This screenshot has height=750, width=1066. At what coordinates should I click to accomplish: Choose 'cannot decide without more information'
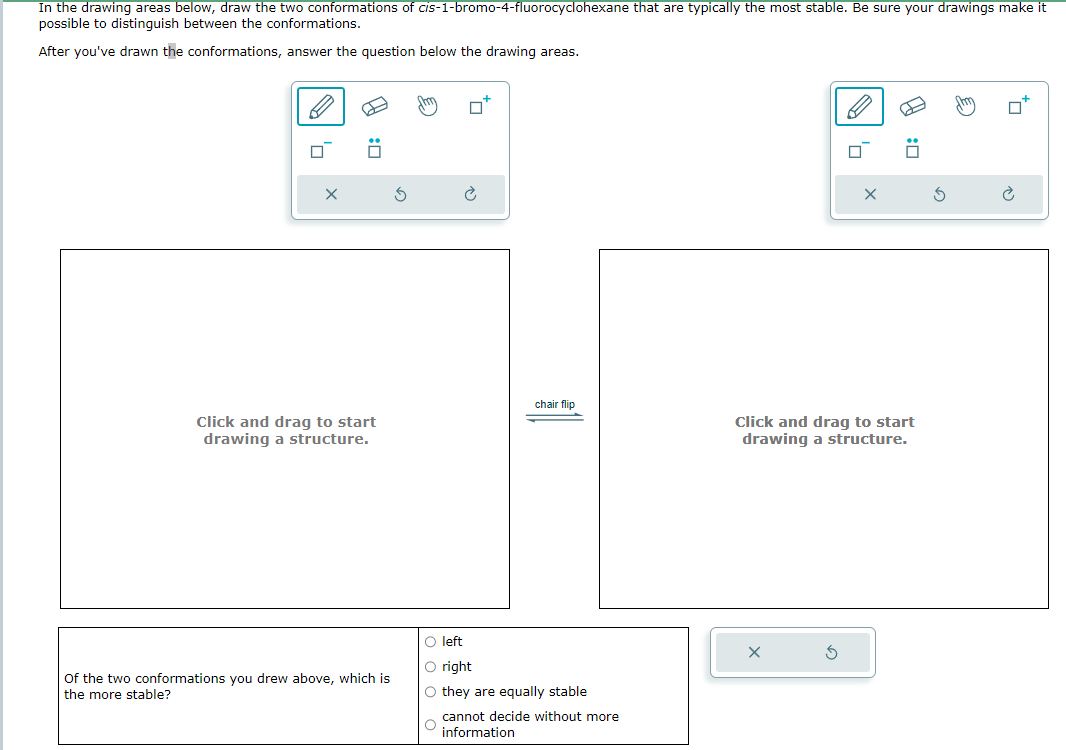430,724
